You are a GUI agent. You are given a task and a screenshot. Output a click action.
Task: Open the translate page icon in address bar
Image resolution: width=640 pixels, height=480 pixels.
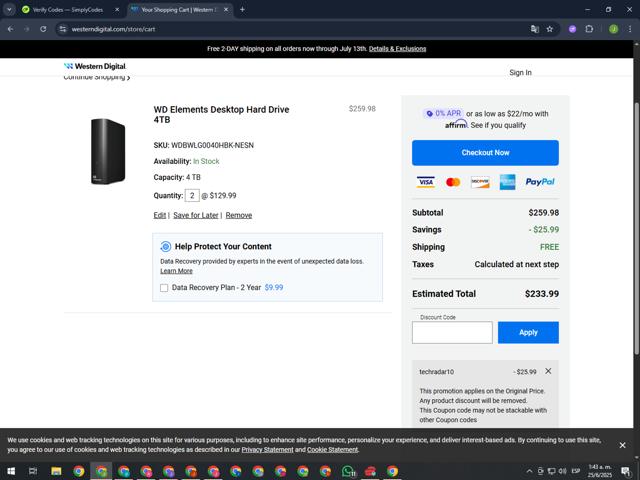535,29
